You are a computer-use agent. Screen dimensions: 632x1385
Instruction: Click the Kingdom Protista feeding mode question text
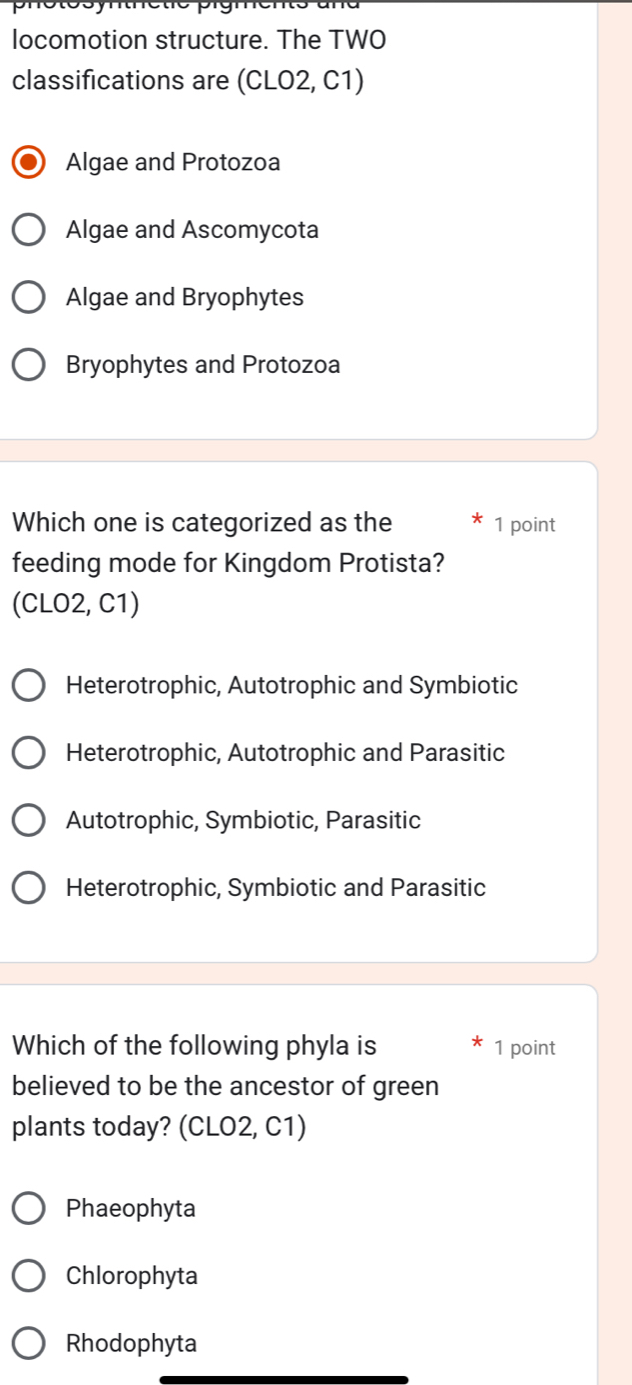point(228,563)
